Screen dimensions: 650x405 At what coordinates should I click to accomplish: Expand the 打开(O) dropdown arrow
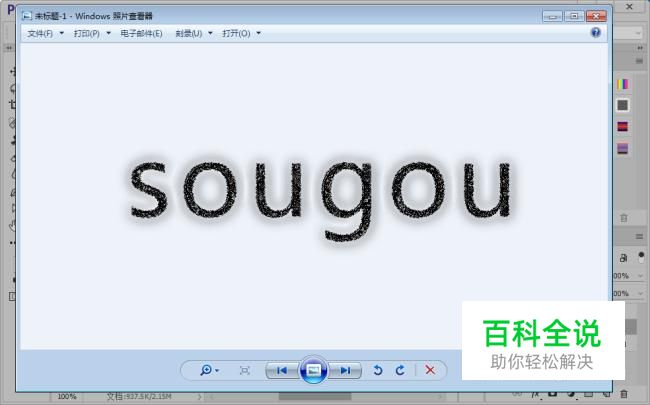pos(259,33)
